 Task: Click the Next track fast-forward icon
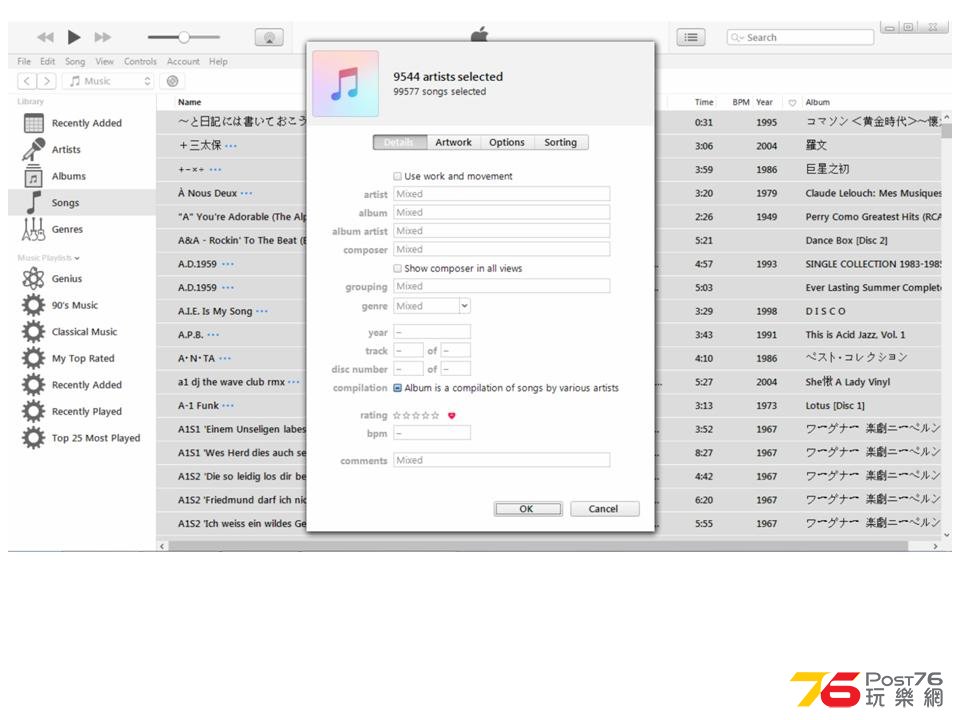pyautogui.click(x=103, y=37)
